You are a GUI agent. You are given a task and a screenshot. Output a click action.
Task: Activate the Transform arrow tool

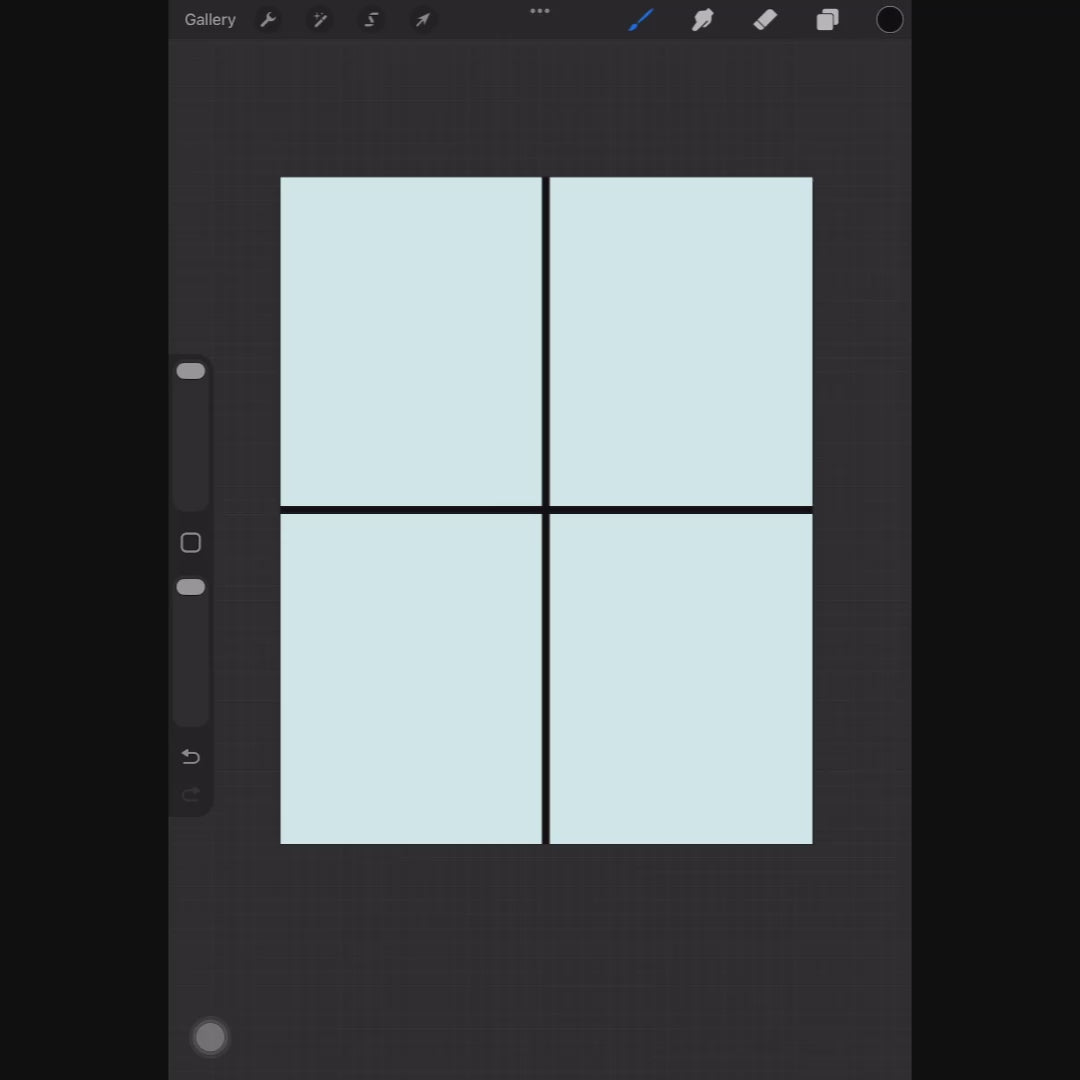tap(423, 20)
